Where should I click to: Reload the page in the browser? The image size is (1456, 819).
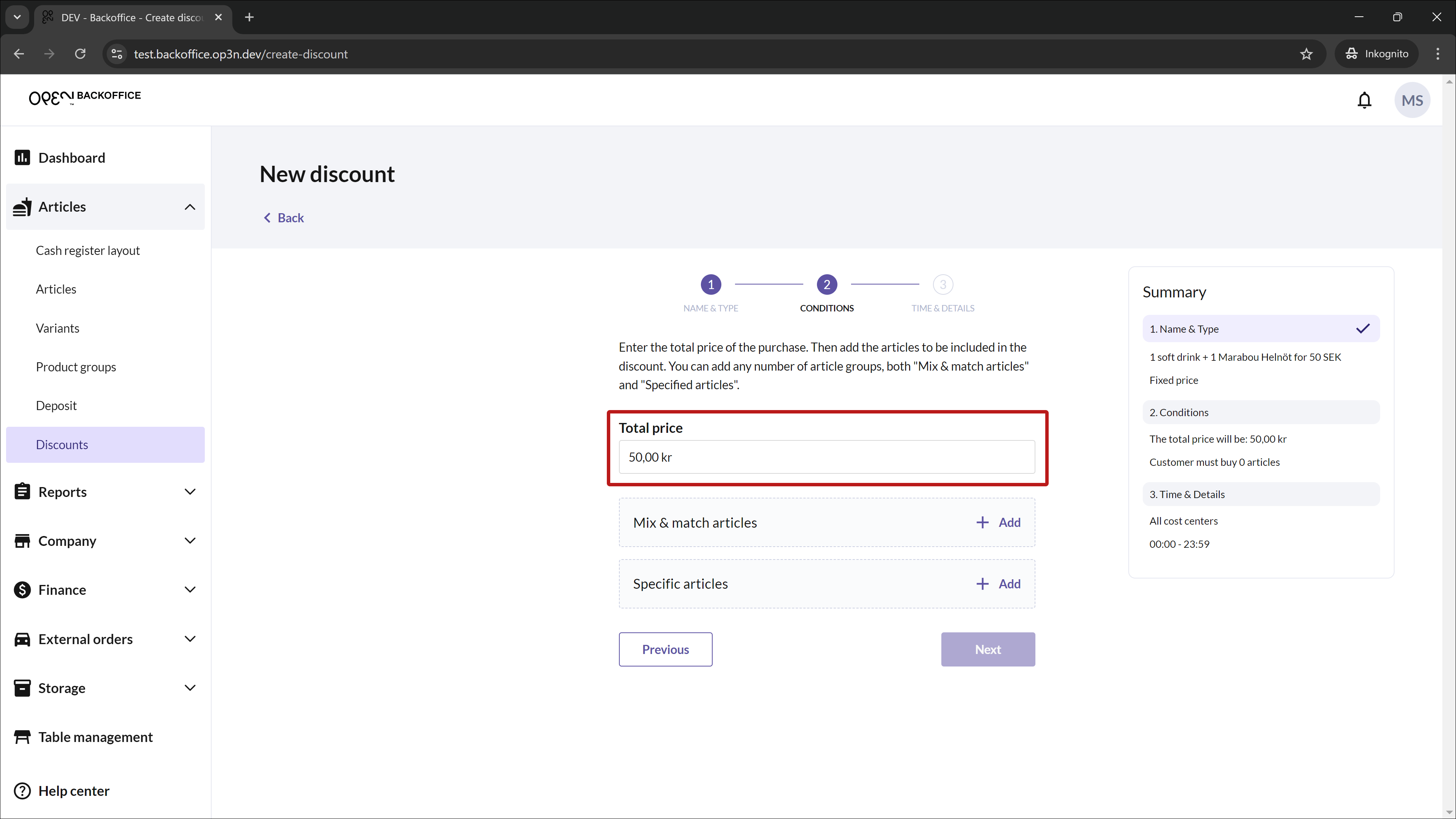pyautogui.click(x=80, y=54)
